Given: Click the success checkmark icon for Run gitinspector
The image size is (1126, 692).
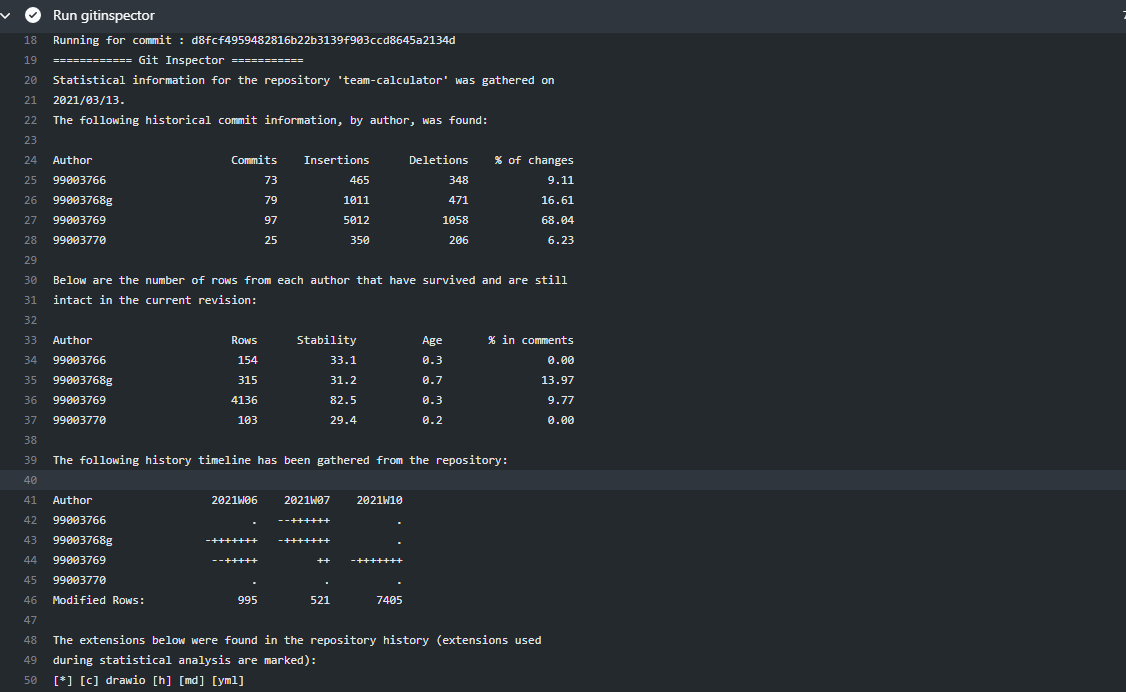Looking at the screenshot, I should tap(33, 15).
